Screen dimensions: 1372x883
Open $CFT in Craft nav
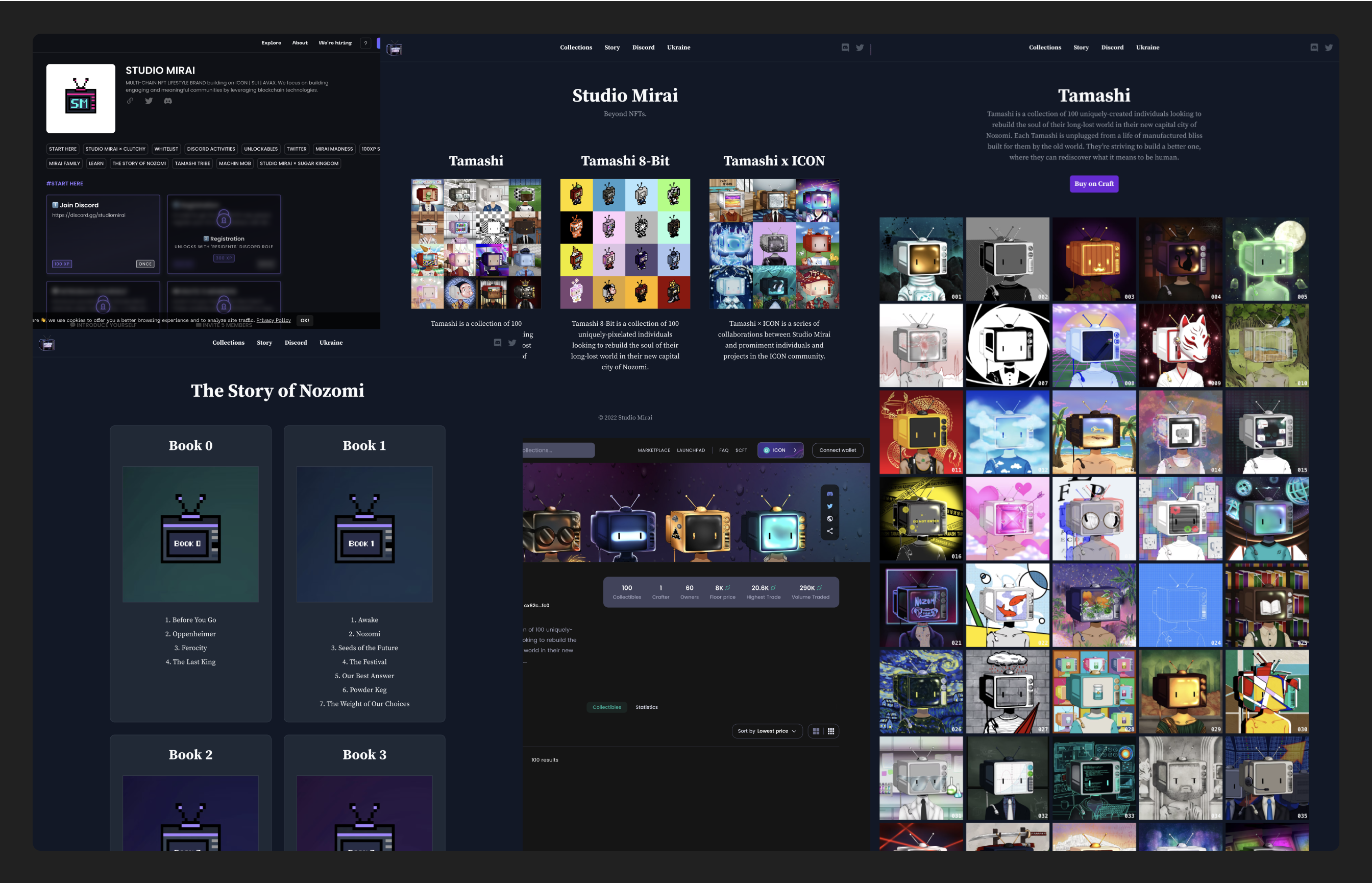click(x=741, y=450)
